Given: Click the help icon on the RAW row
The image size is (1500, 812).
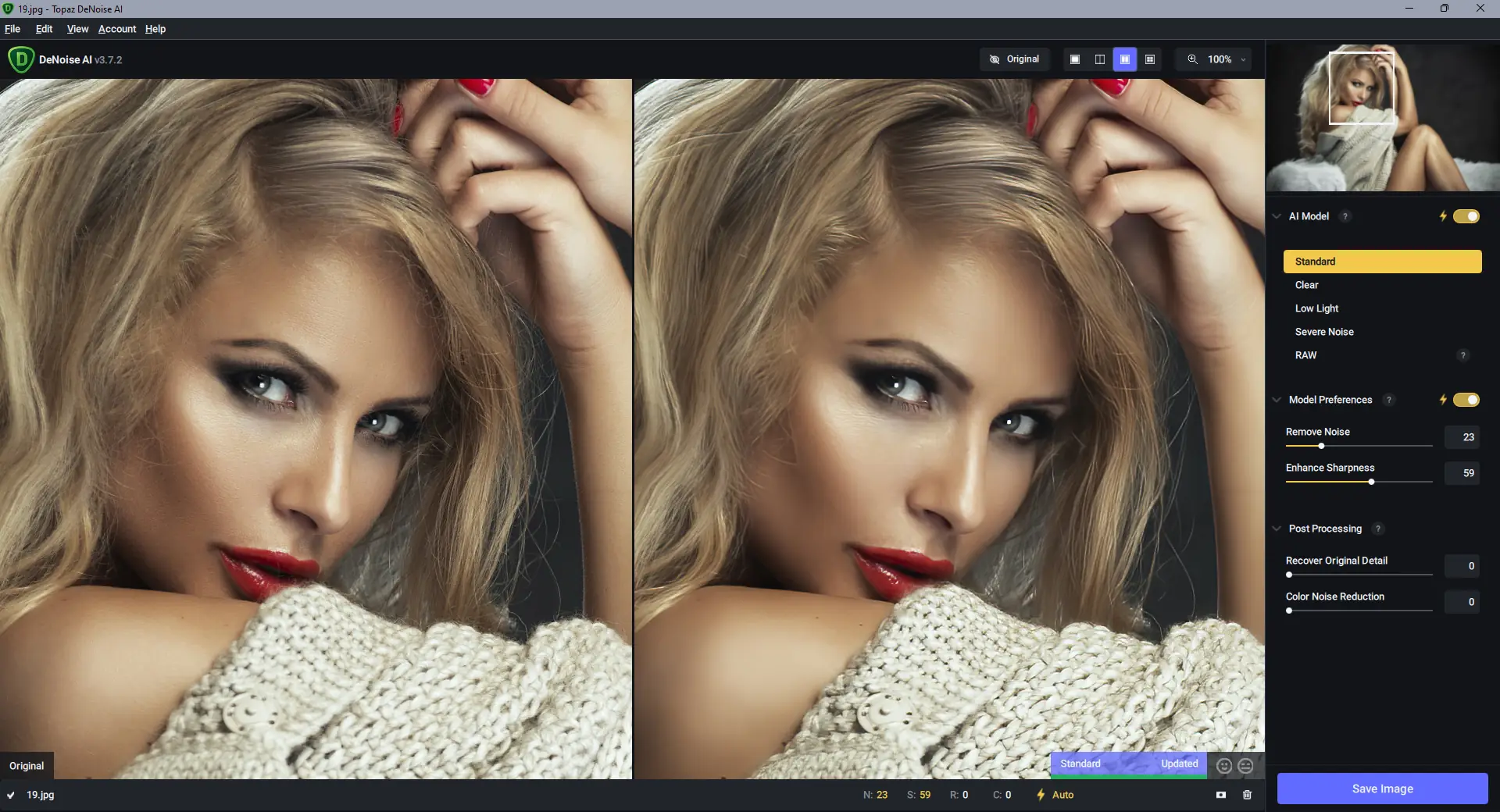Looking at the screenshot, I should tap(1463, 355).
